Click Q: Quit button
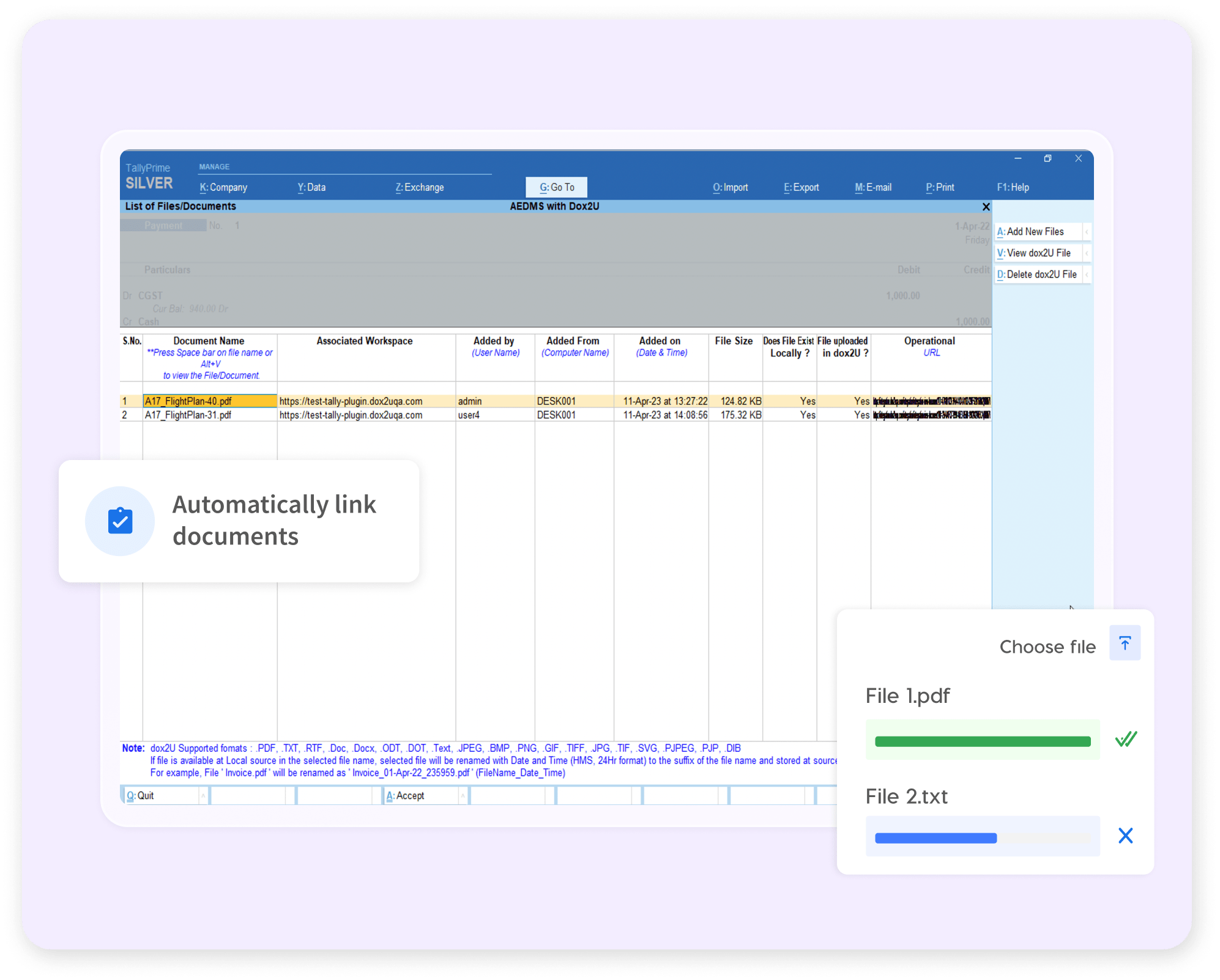Viewport: 1220px width, 980px height. pyautogui.click(x=161, y=795)
